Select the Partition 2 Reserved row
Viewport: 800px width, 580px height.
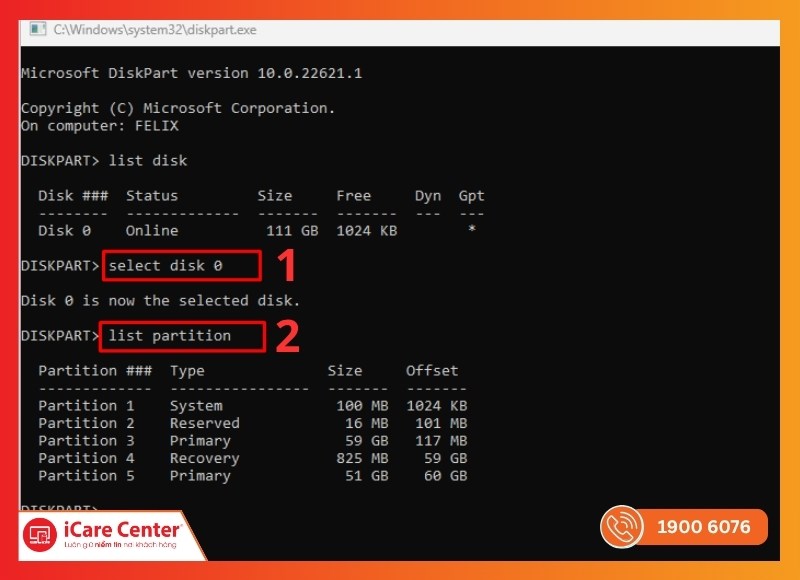point(252,423)
